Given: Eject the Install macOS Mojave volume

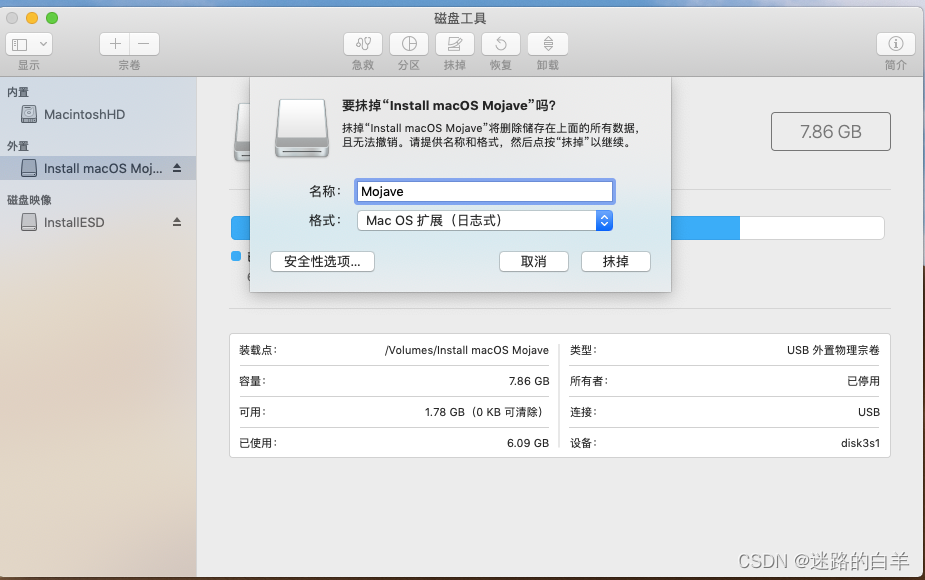Looking at the screenshot, I should (x=177, y=168).
